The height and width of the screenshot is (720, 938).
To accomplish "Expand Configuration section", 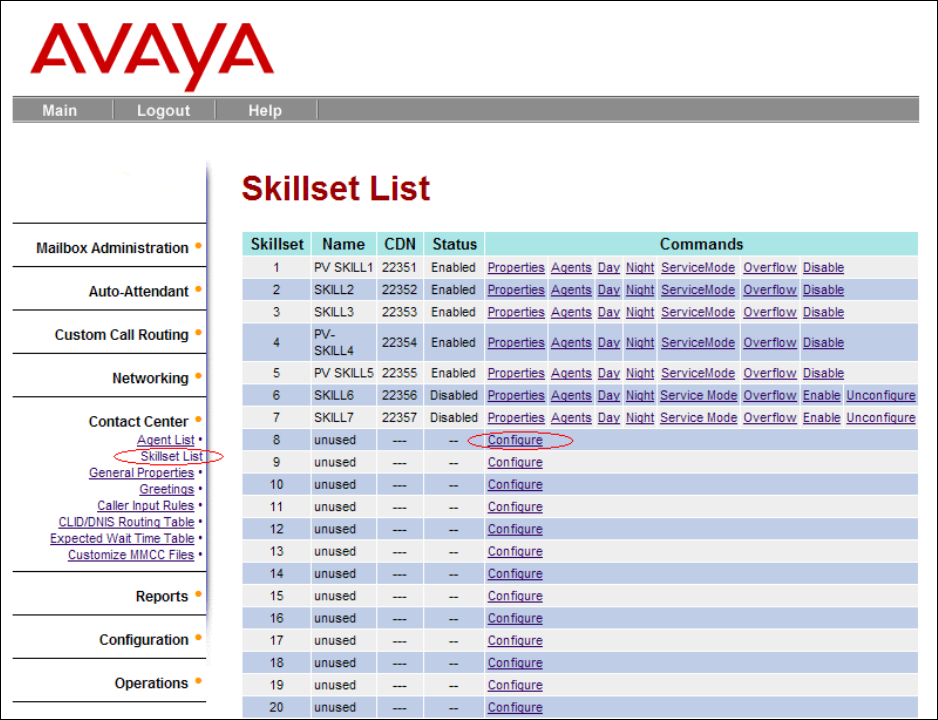I will click(144, 640).
